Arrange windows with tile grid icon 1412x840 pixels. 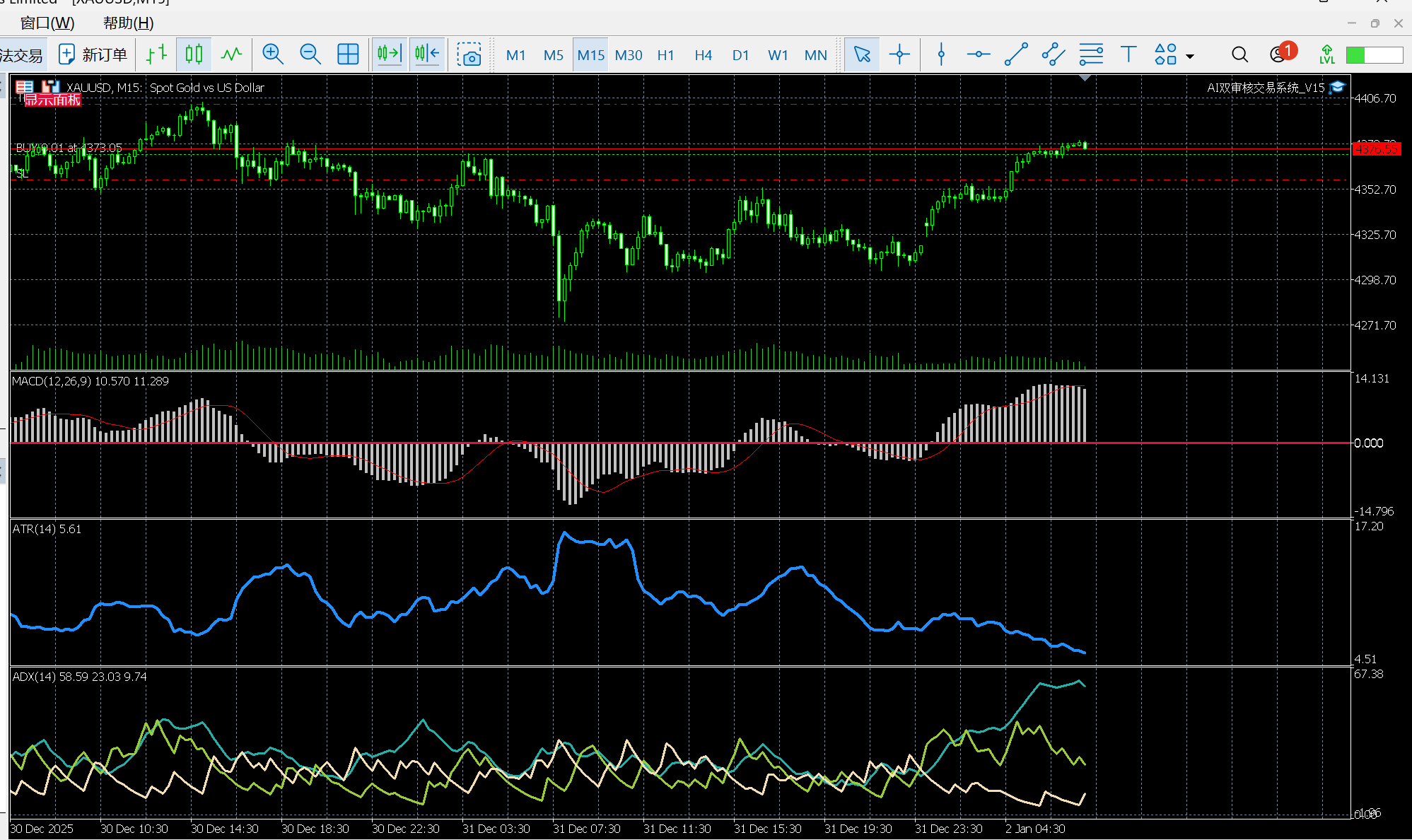click(x=348, y=54)
